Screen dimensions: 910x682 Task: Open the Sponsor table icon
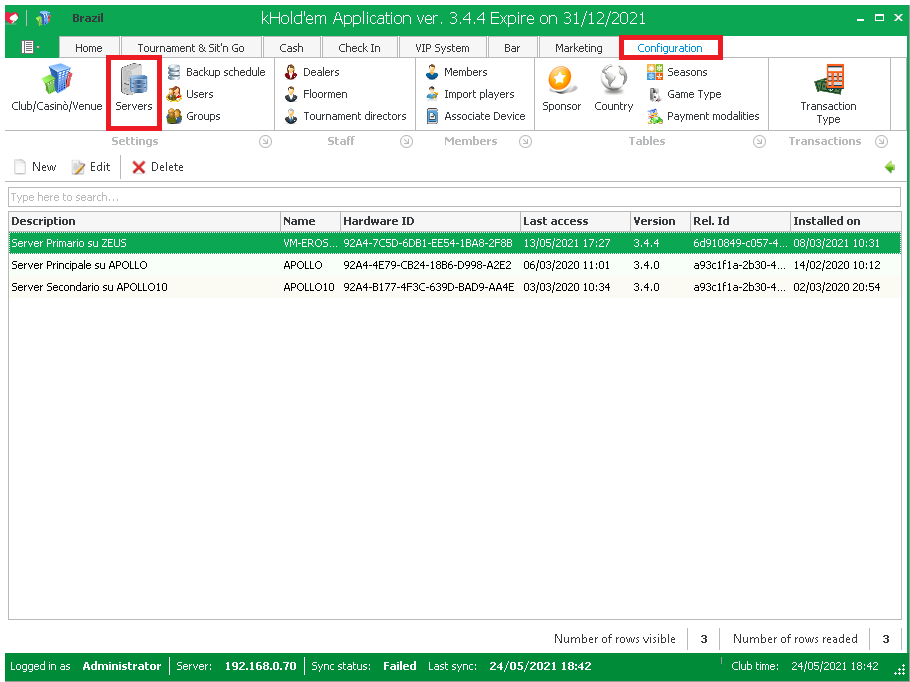pos(561,88)
